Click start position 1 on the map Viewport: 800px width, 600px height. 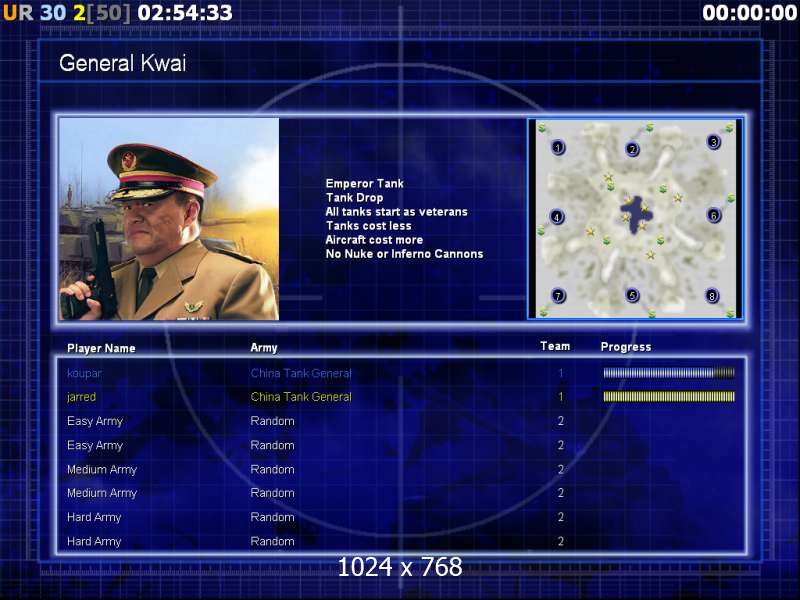point(558,148)
